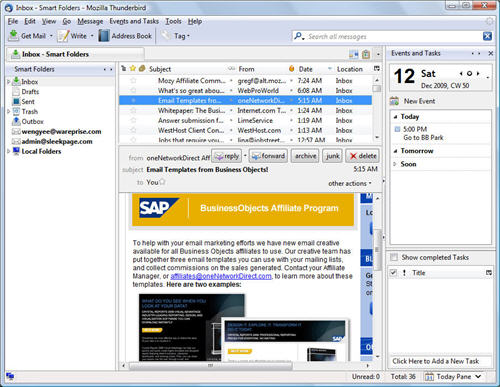
Task: Click the tasks clipboard icon in tab bar
Action: pyautogui.click(x=366, y=54)
